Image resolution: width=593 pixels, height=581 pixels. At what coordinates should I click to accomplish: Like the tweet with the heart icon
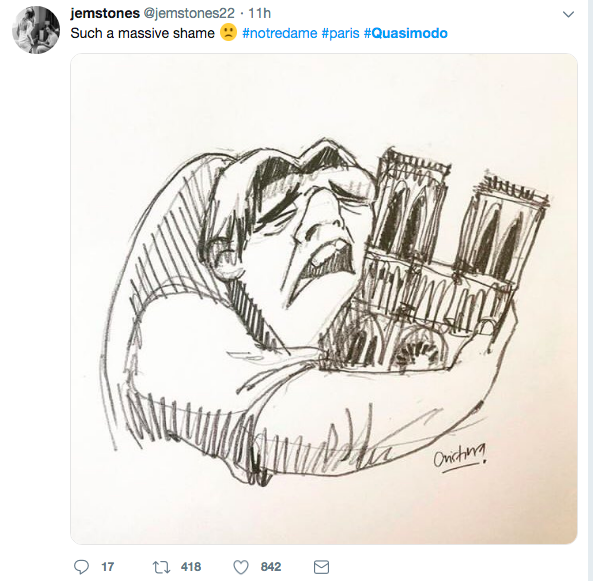point(241,567)
